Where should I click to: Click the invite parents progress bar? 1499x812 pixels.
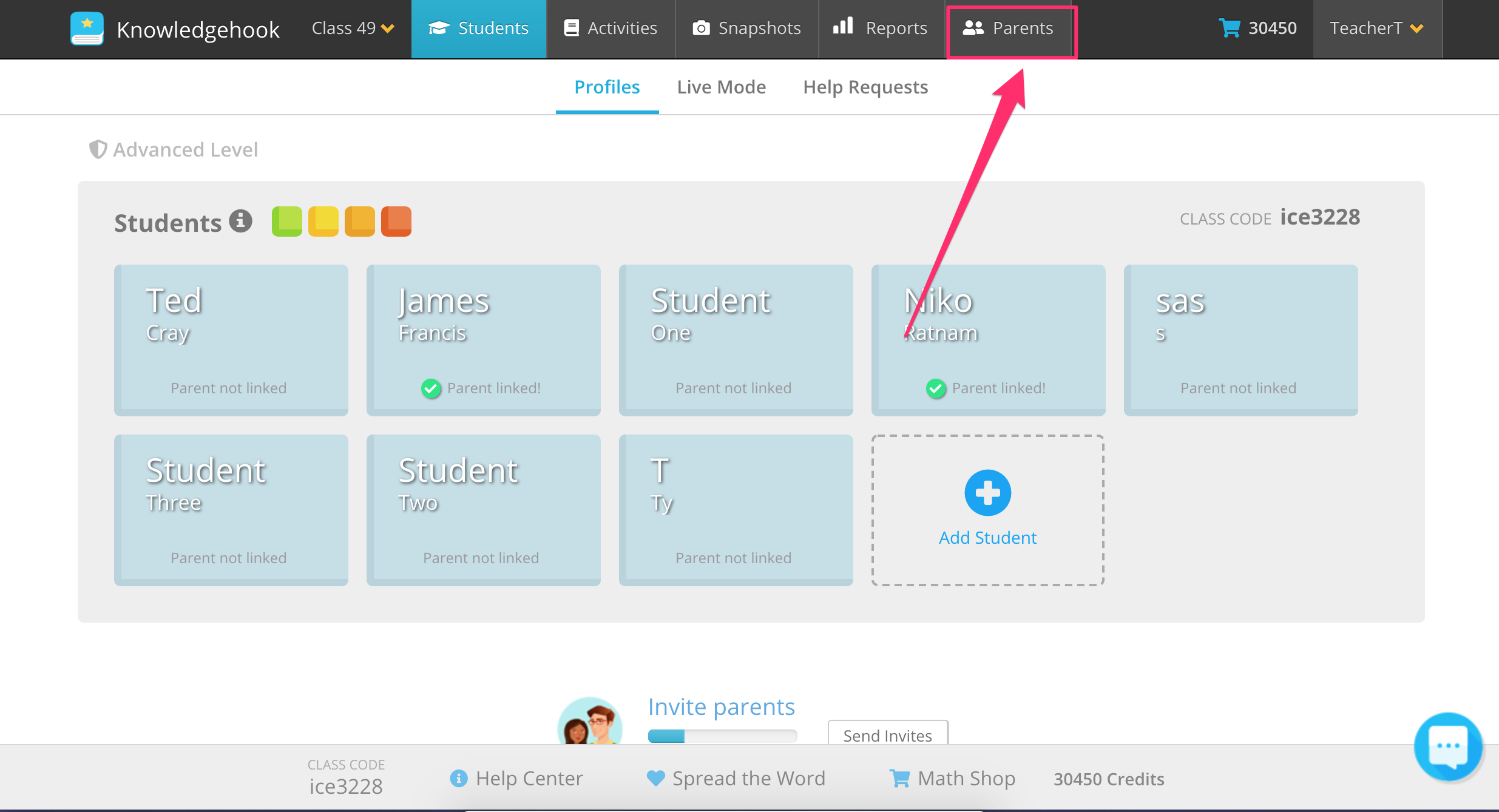coord(722,736)
